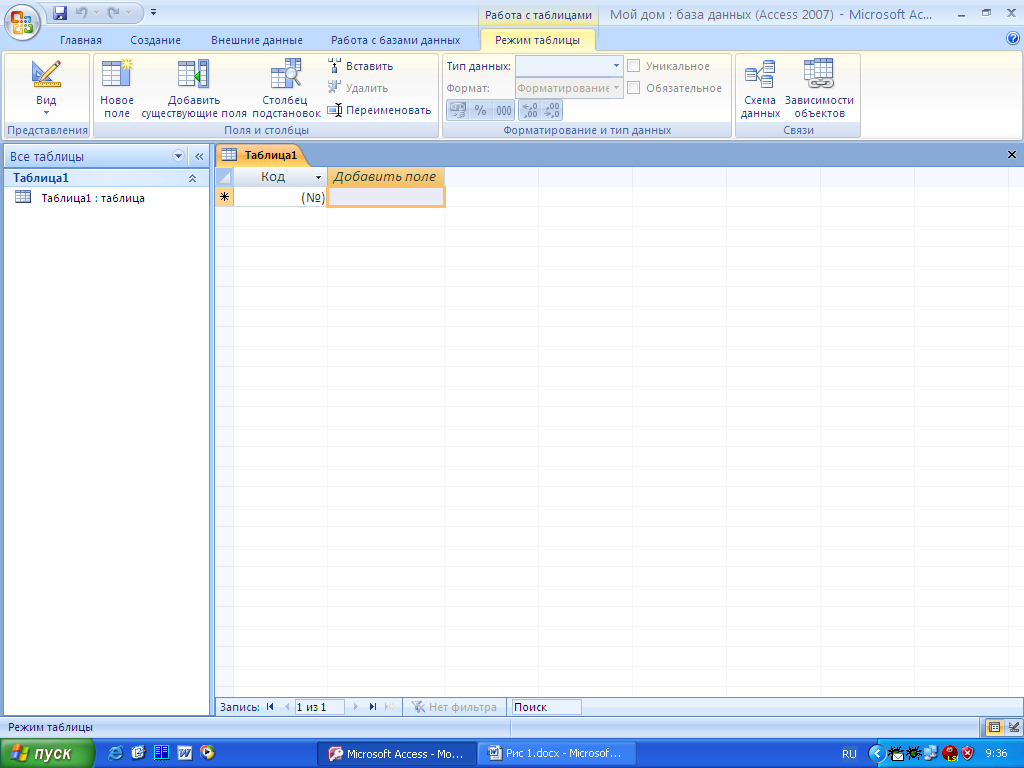The height and width of the screenshot is (768, 1024).
Task: Save via the Quick Access floppy icon
Action: click(60, 12)
